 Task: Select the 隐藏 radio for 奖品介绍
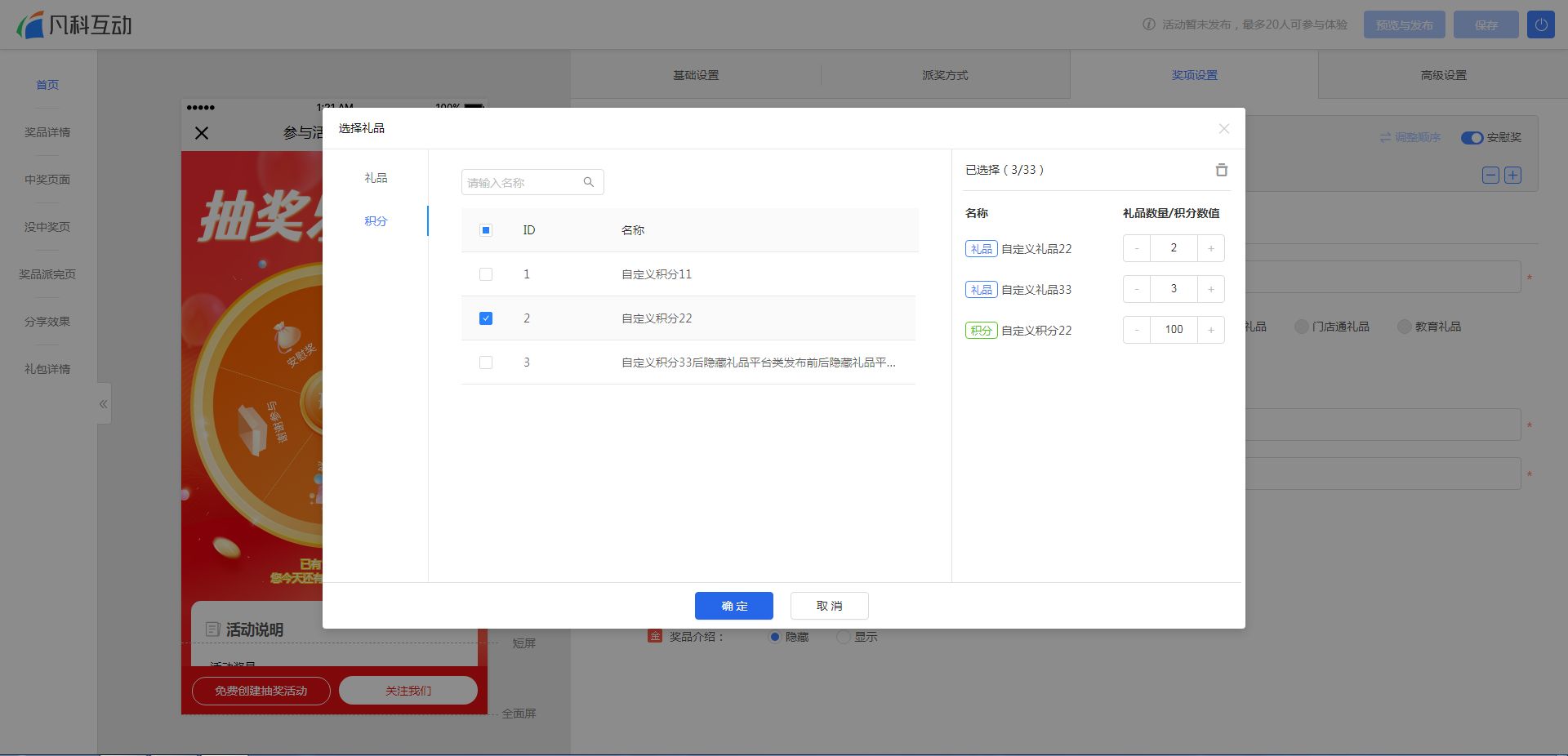pos(775,637)
